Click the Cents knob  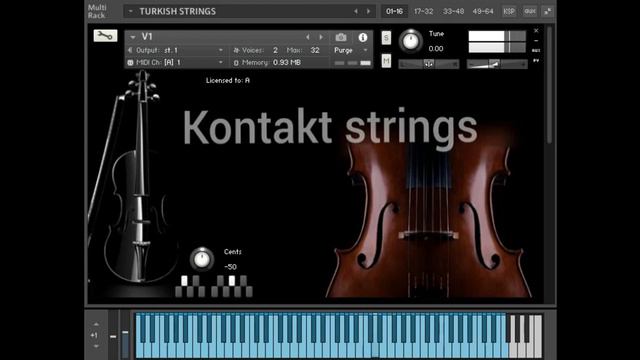pos(202,259)
